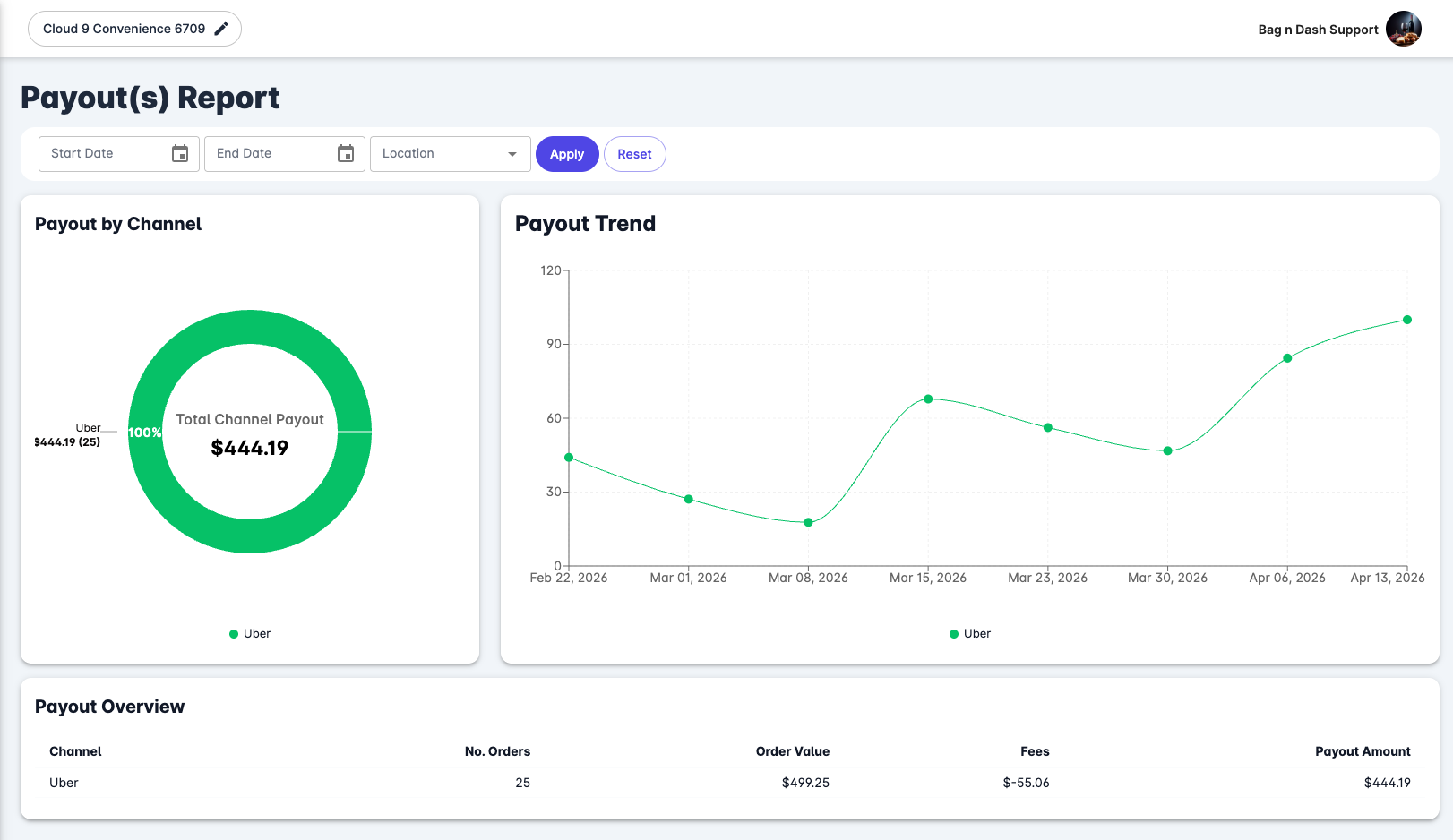Click the Payout Amount column header
Image resolution: width=1453 pixels, height=840 pixels.
1363,751
